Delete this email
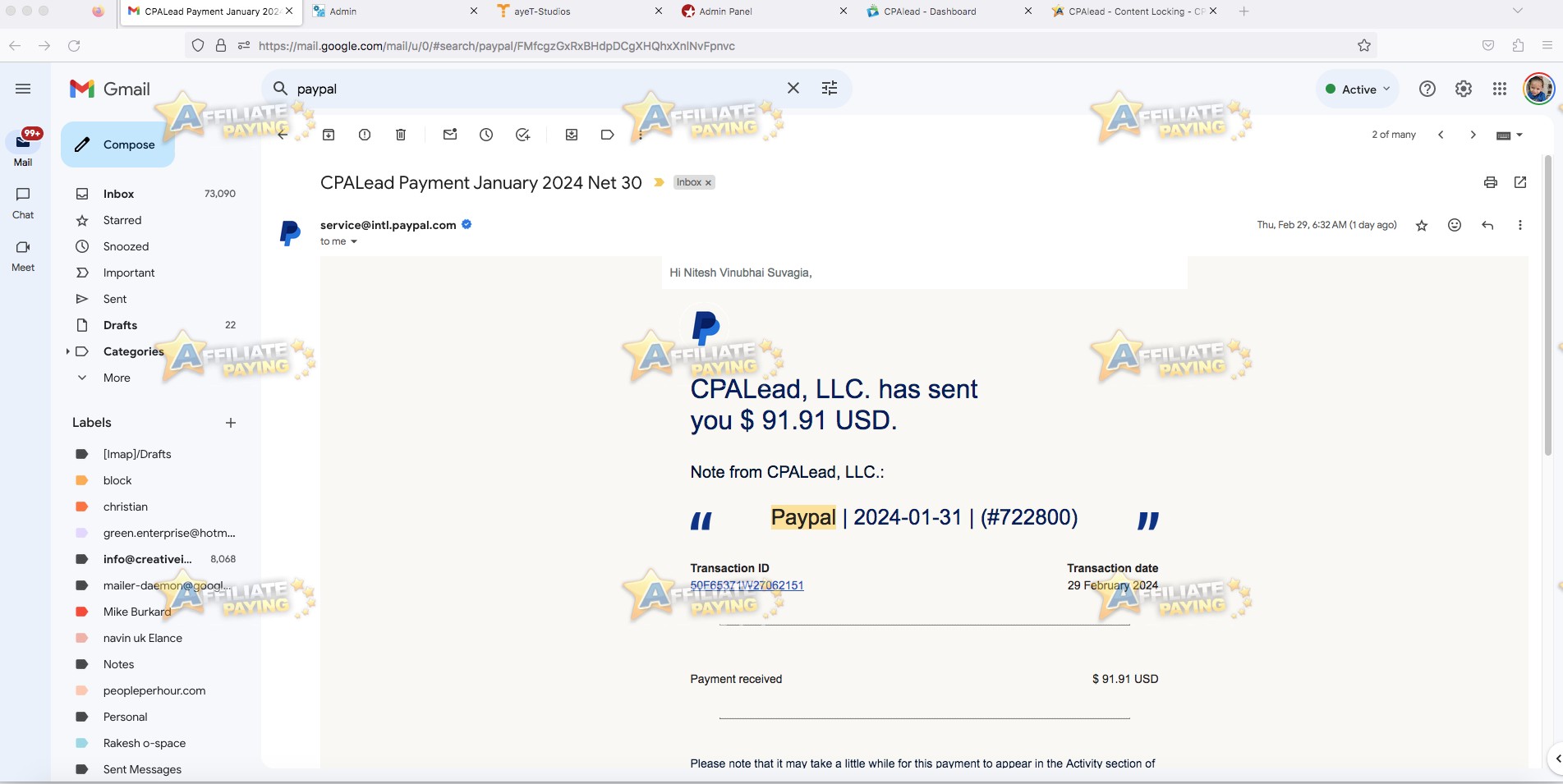The width and height of the screenshot is (1563, 784). click(400, 134)
